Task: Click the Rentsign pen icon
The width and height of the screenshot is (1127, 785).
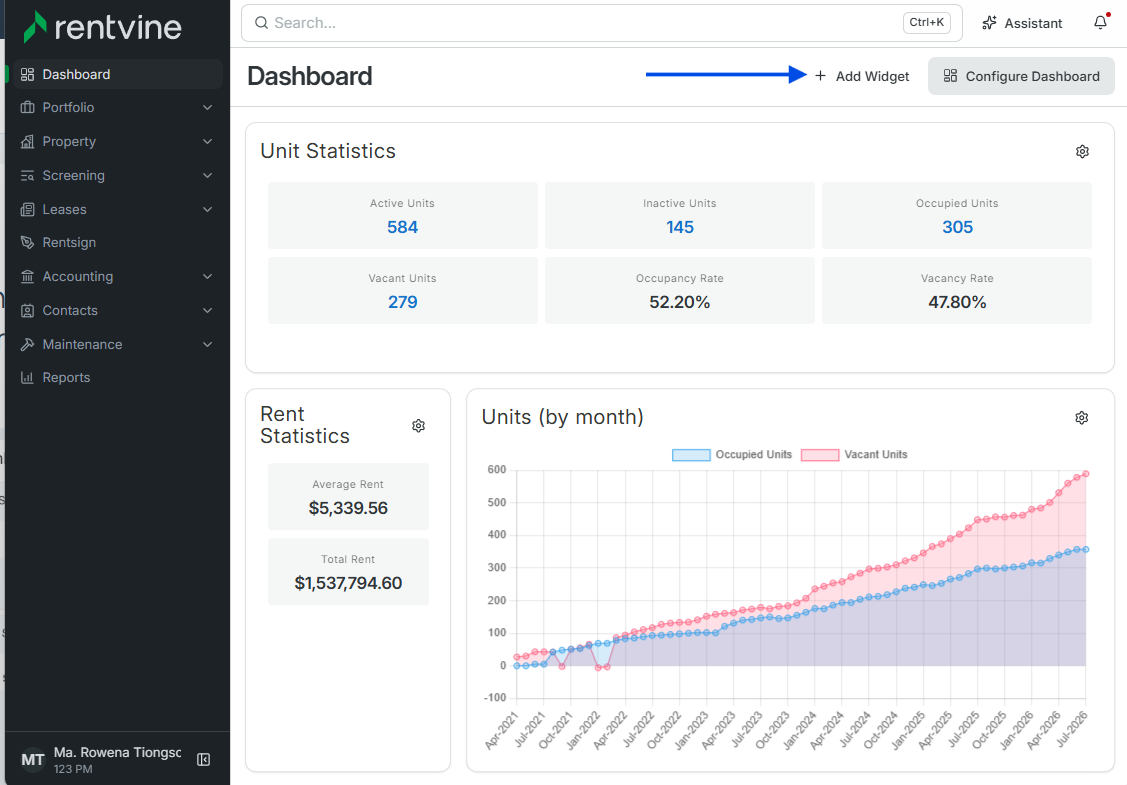Action: [x=27, y=242]
